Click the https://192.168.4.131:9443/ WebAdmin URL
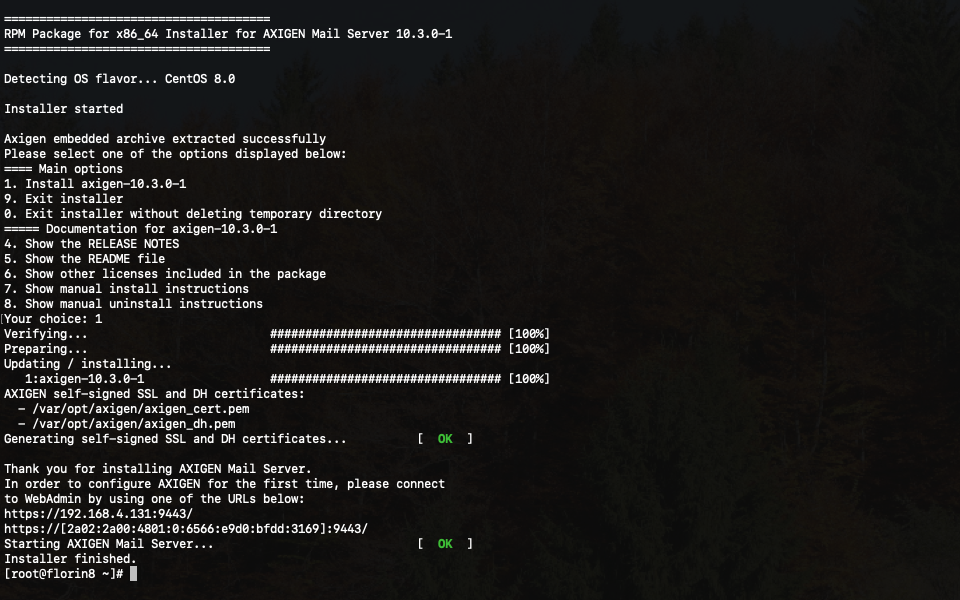 pos(98,514)
